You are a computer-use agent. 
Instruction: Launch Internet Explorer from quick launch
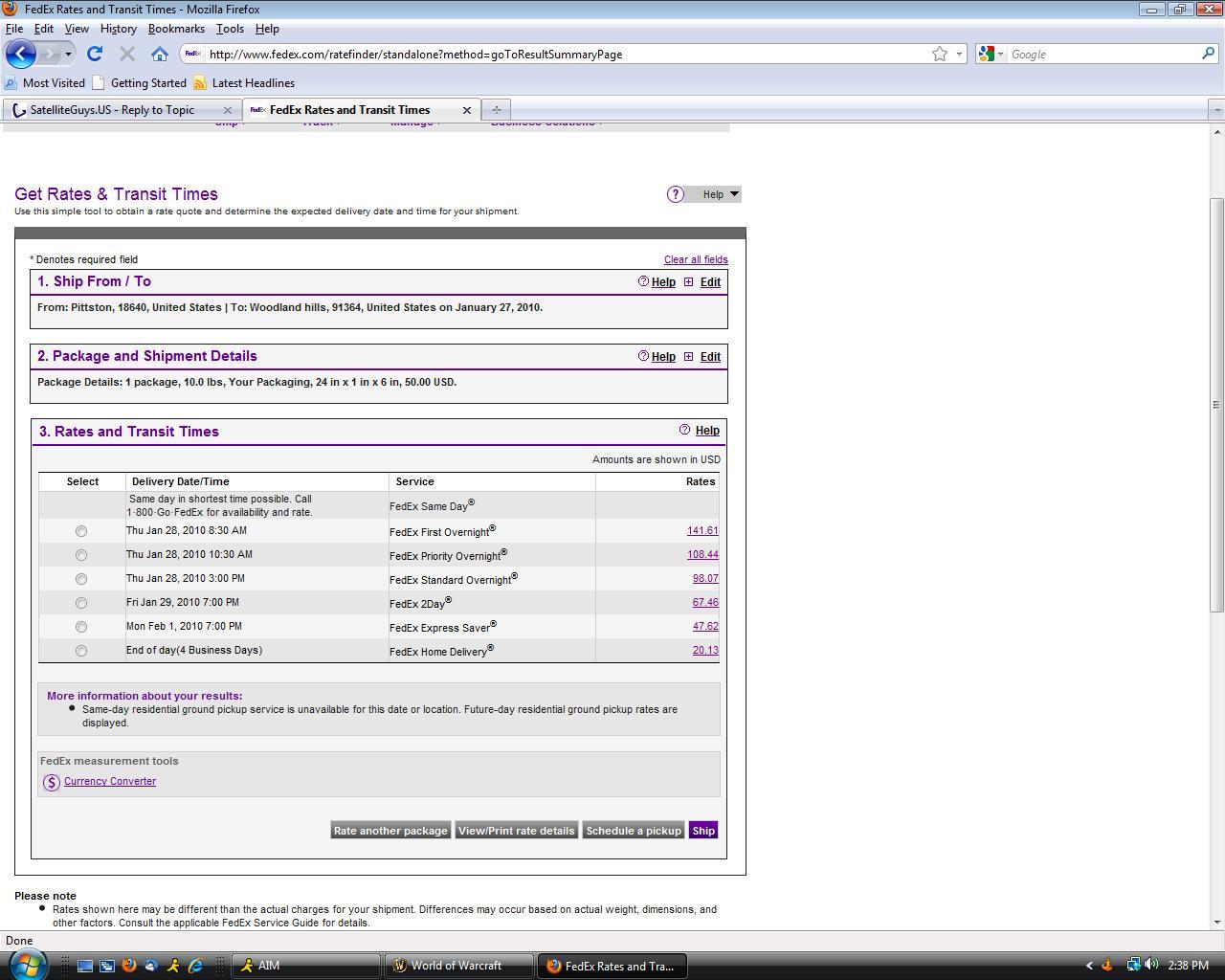pos(195,966)
